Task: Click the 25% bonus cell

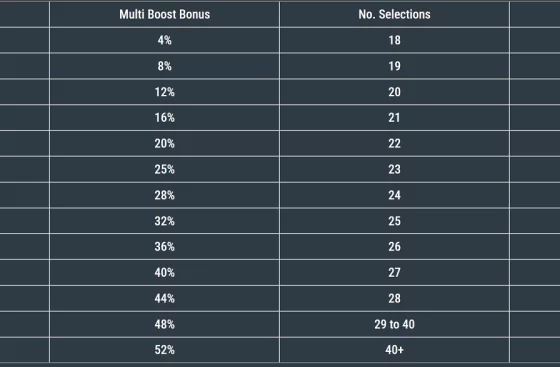Action: point(164,169)
